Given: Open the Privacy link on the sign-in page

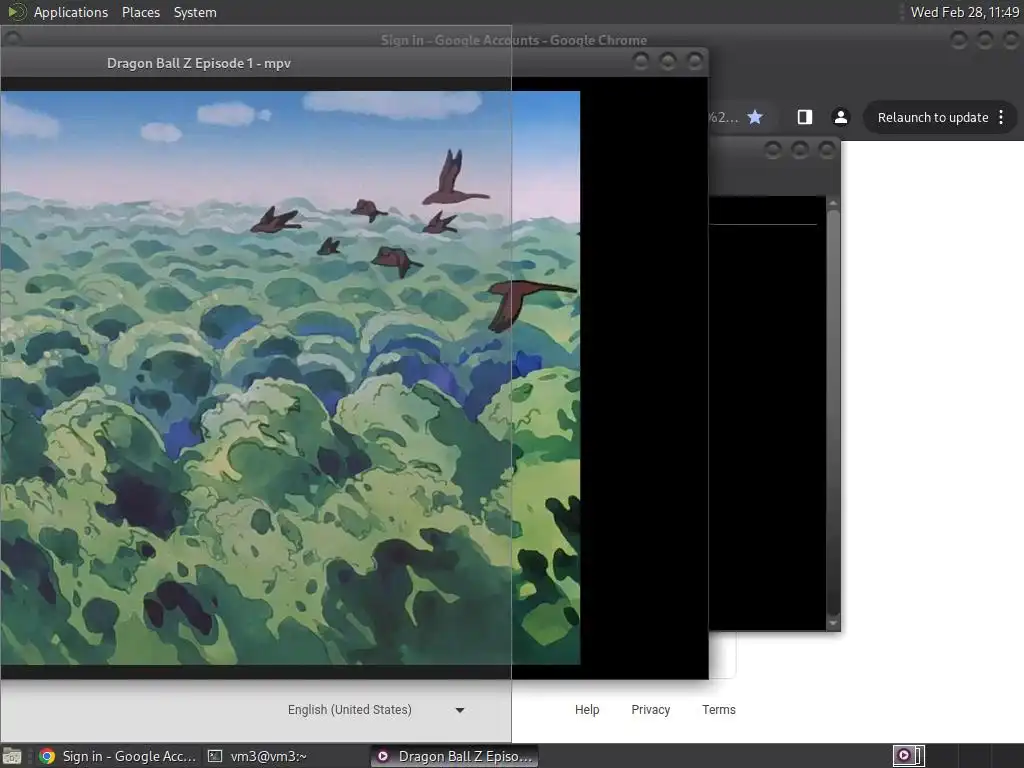Looking at the screenshot, I should click(x=650, y=710).
